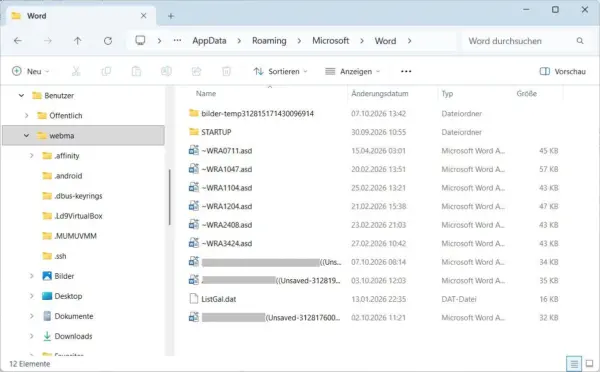The width and height of the screenshot is (600, 372).
Task: Open the more options ellipsis in toolbar
Action: 406,71
